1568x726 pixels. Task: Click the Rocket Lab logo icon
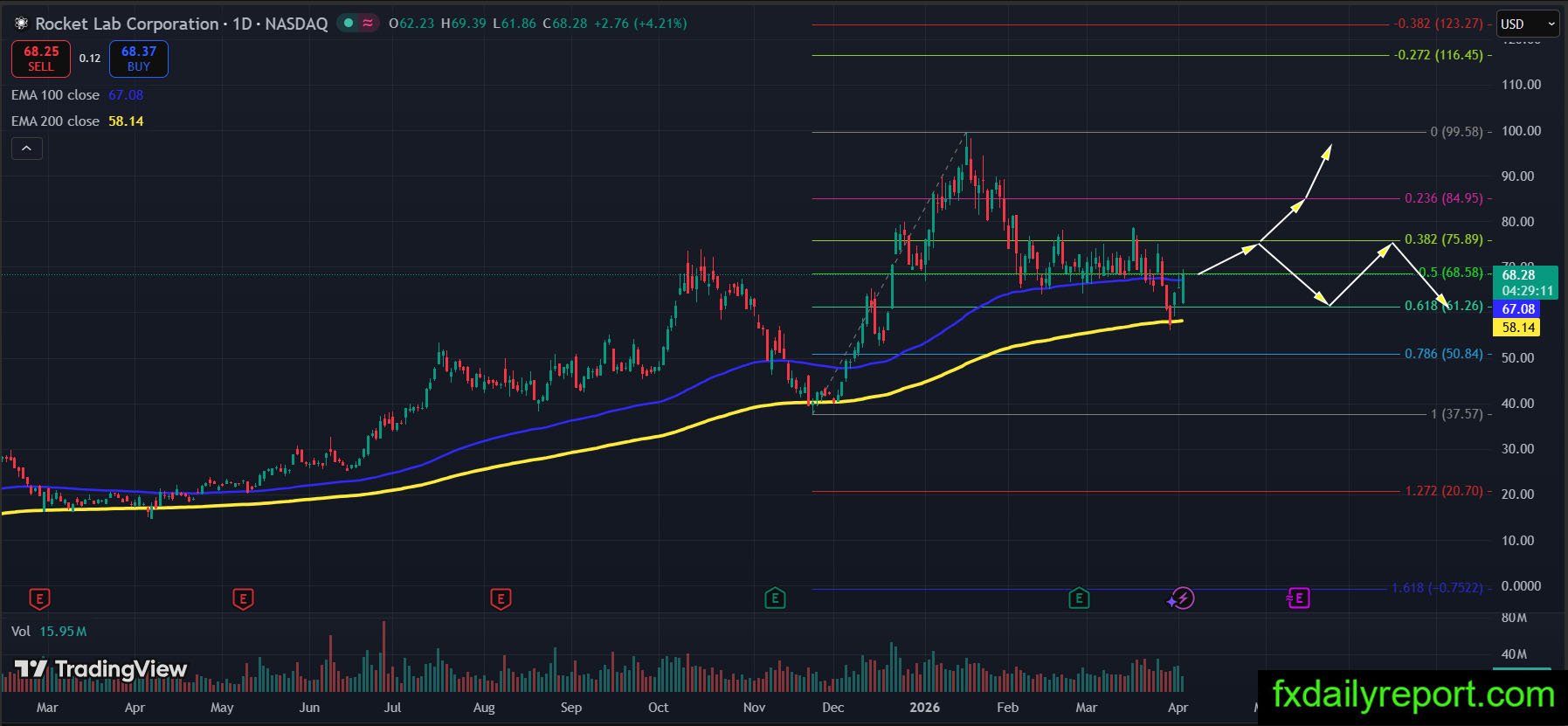[x=21, y=24]
